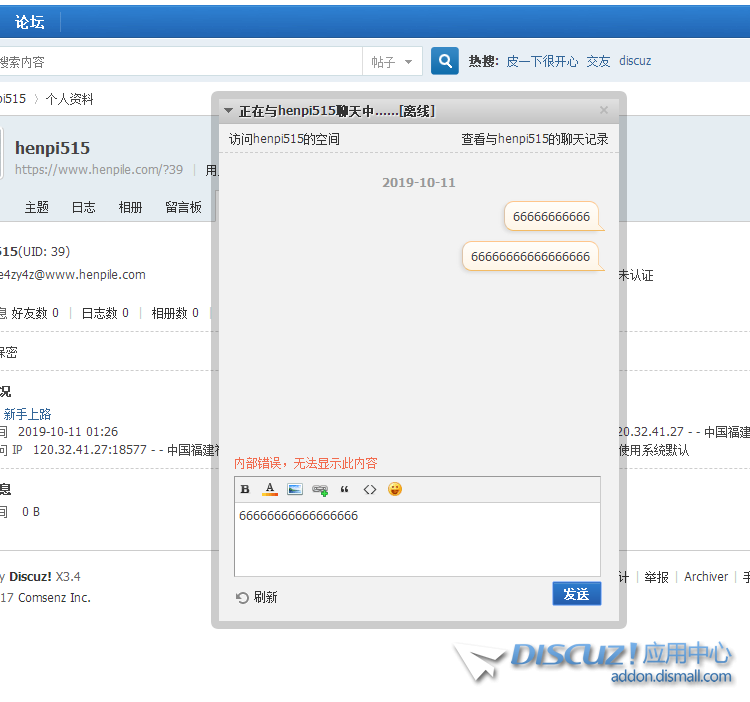Click inside the chat message text area
The image size is (750, 702).
[417, 540]
